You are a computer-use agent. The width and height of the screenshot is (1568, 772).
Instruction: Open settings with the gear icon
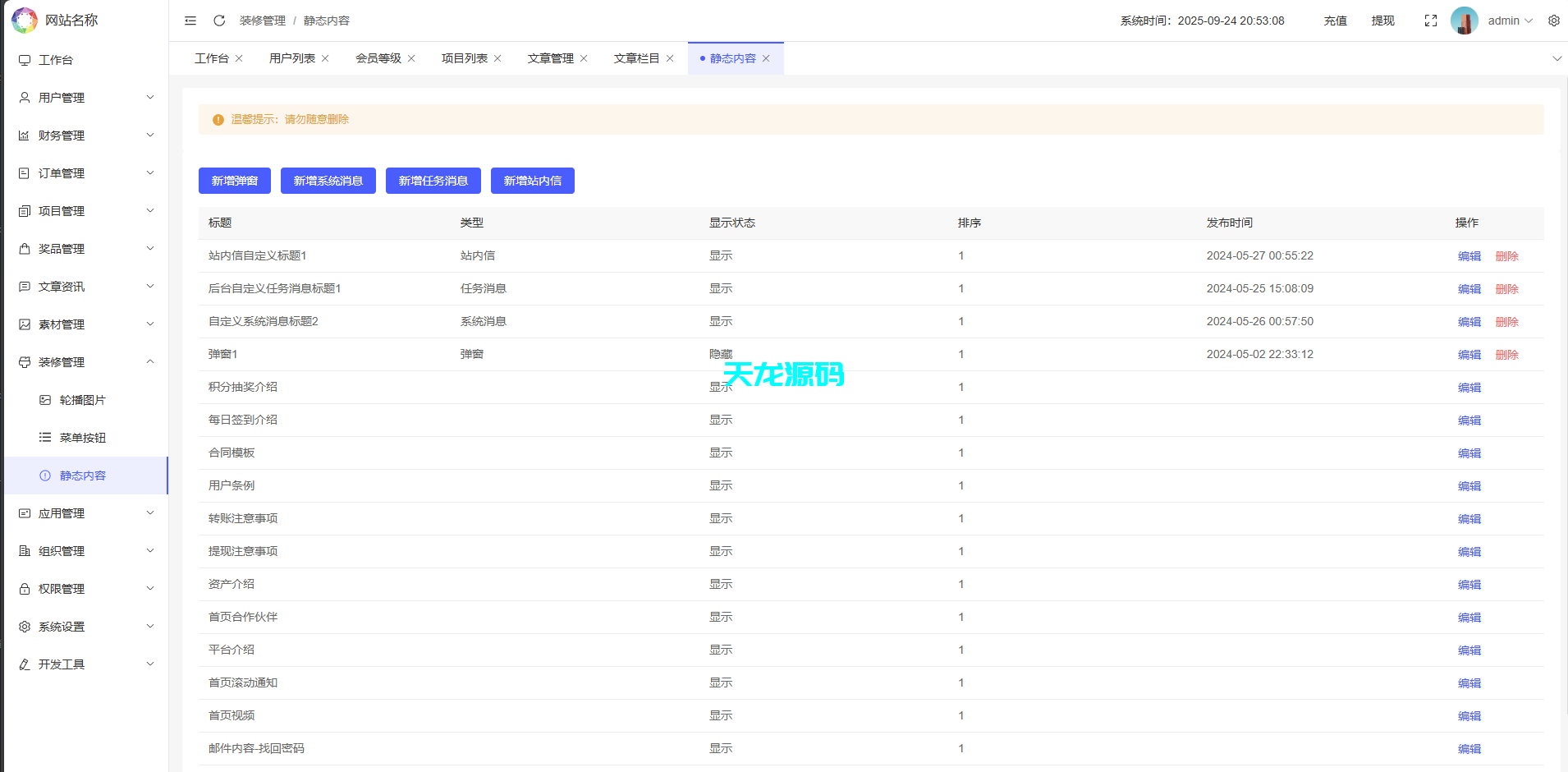tap(1553, 21)
